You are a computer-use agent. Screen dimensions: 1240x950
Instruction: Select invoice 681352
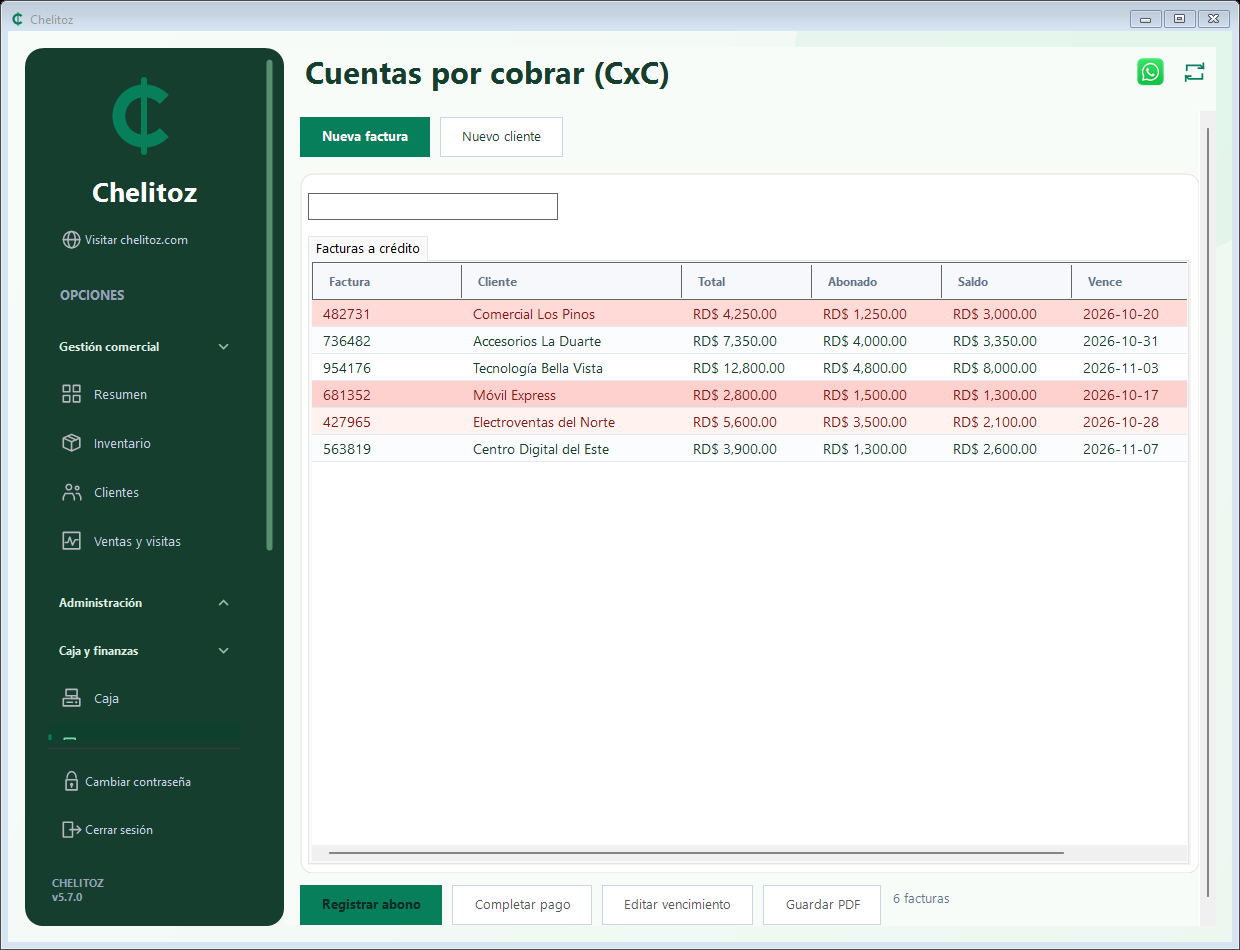click(750, 395)
